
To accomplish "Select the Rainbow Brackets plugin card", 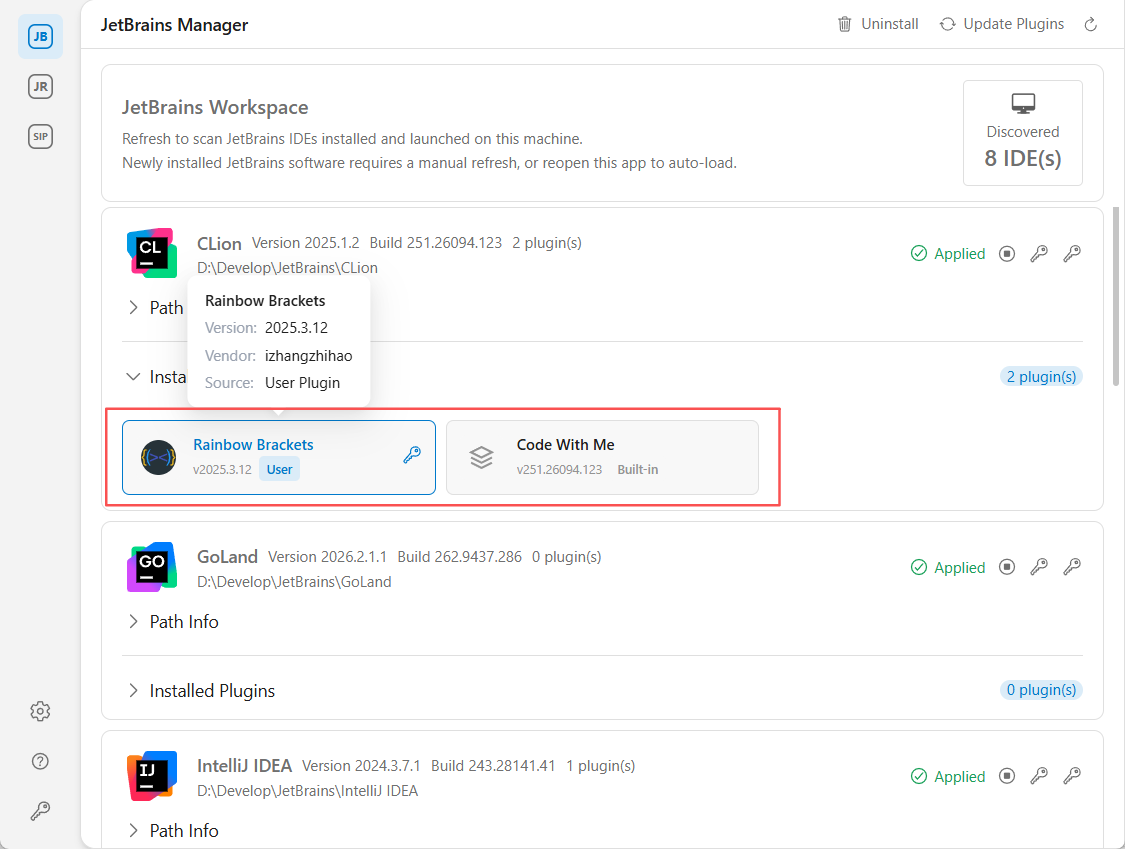I will coord(279,457).
